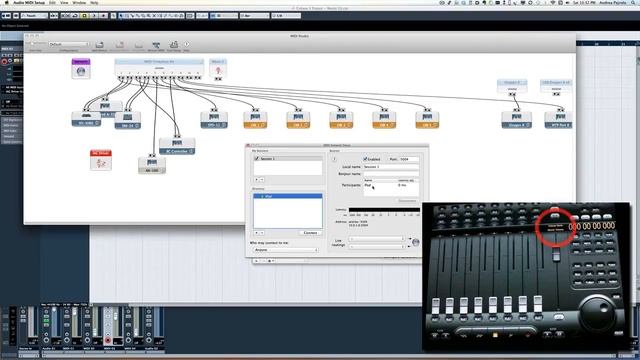Click the Connect button
The width and height of the screenshot is (640, 360).
[310, 233]
